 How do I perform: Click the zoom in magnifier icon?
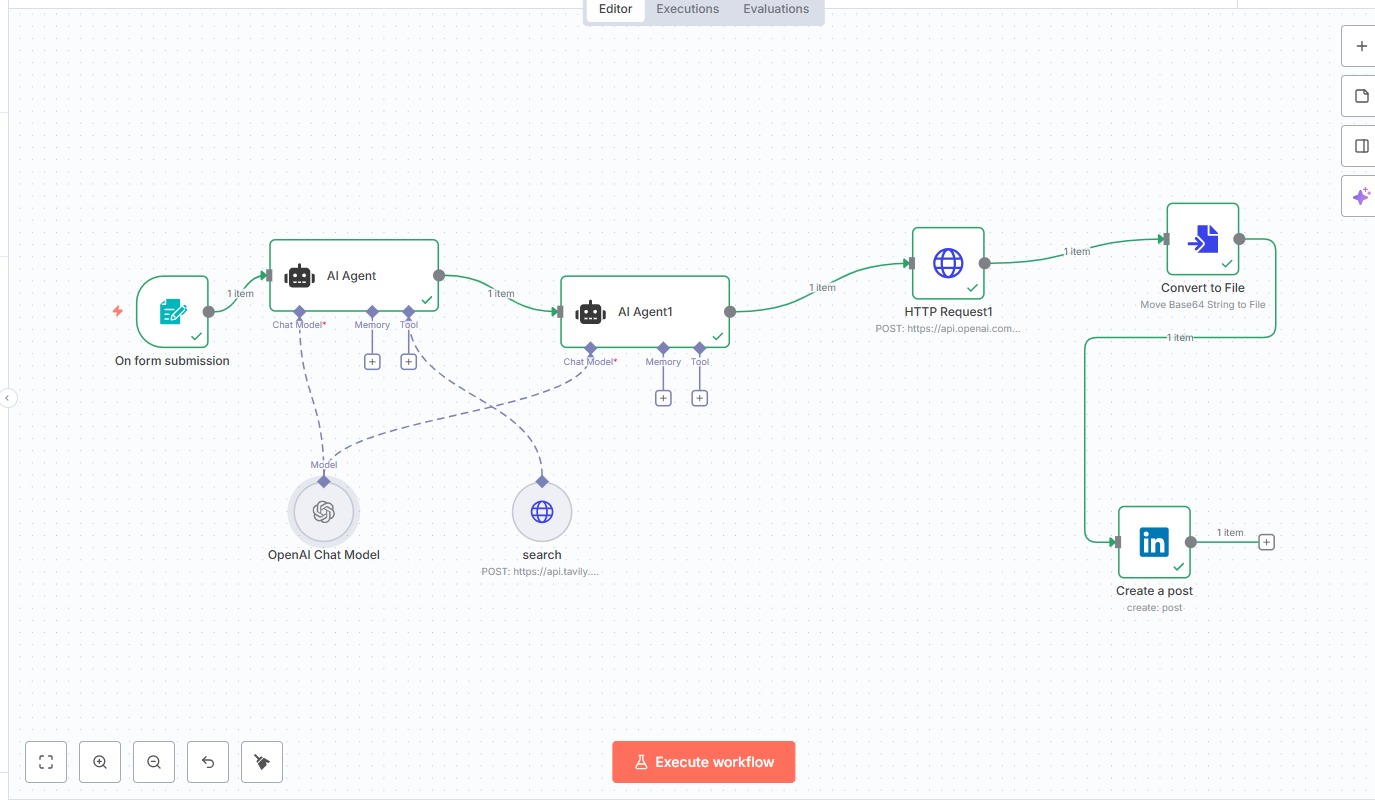100,762
